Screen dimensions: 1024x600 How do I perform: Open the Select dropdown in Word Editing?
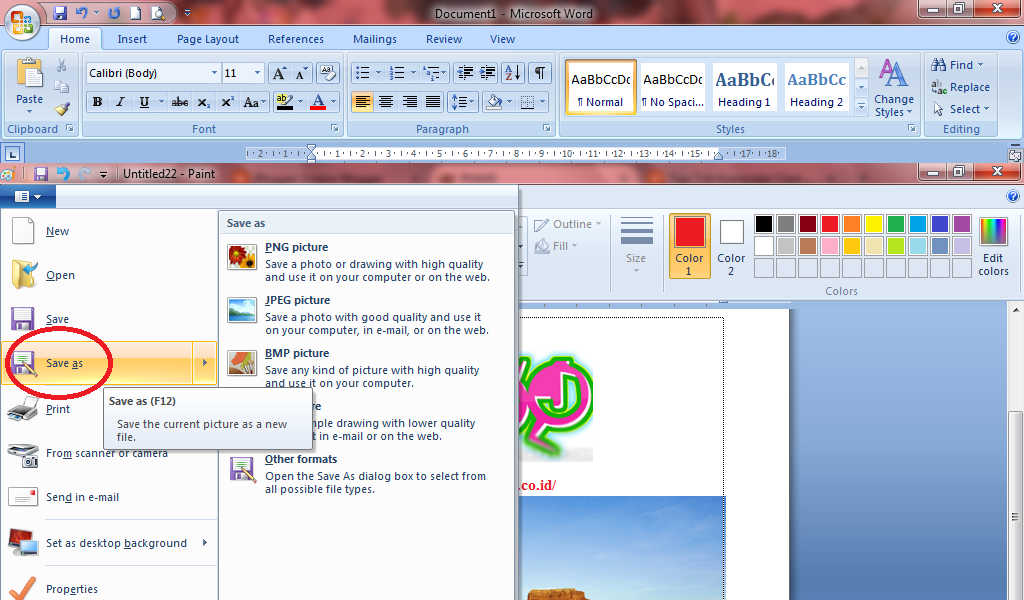(x=961, y=109)
